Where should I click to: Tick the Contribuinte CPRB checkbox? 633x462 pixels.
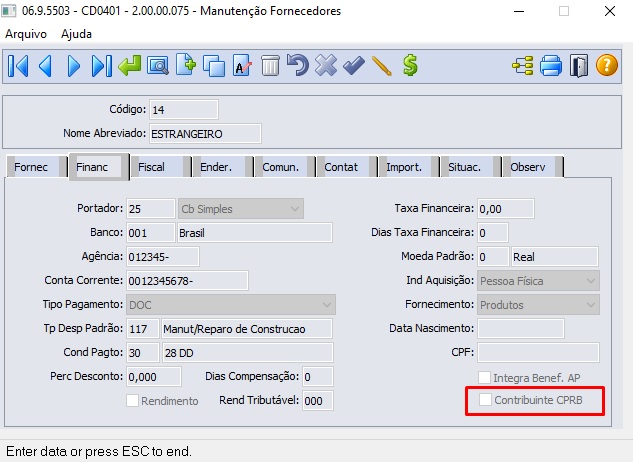click(485, 400)
